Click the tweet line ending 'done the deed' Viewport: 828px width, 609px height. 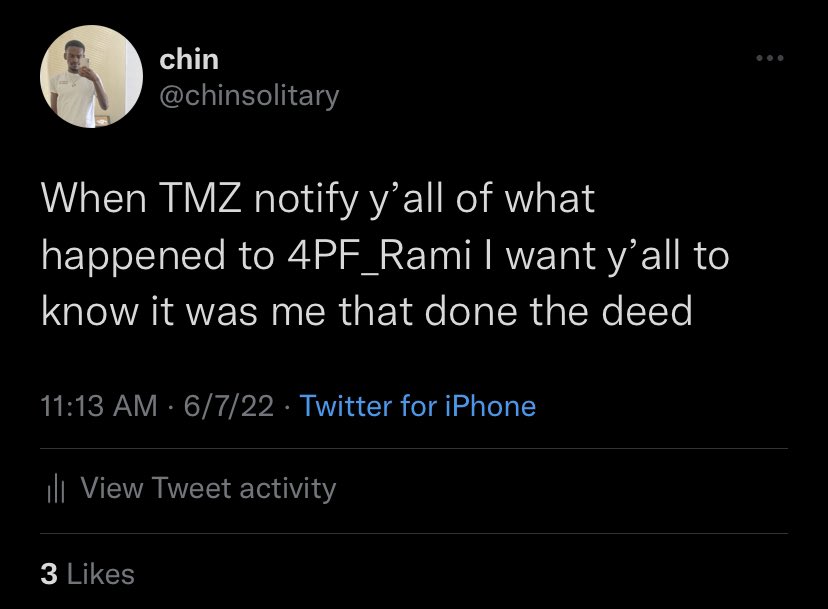[x=367, y=312]
